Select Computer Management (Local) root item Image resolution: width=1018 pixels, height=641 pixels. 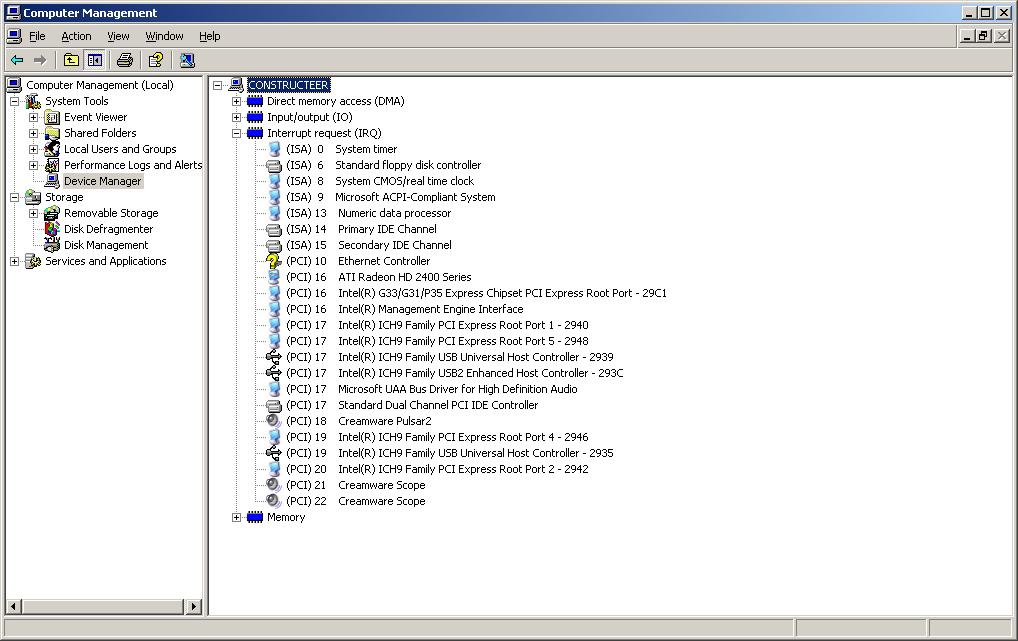pos(100,85)
